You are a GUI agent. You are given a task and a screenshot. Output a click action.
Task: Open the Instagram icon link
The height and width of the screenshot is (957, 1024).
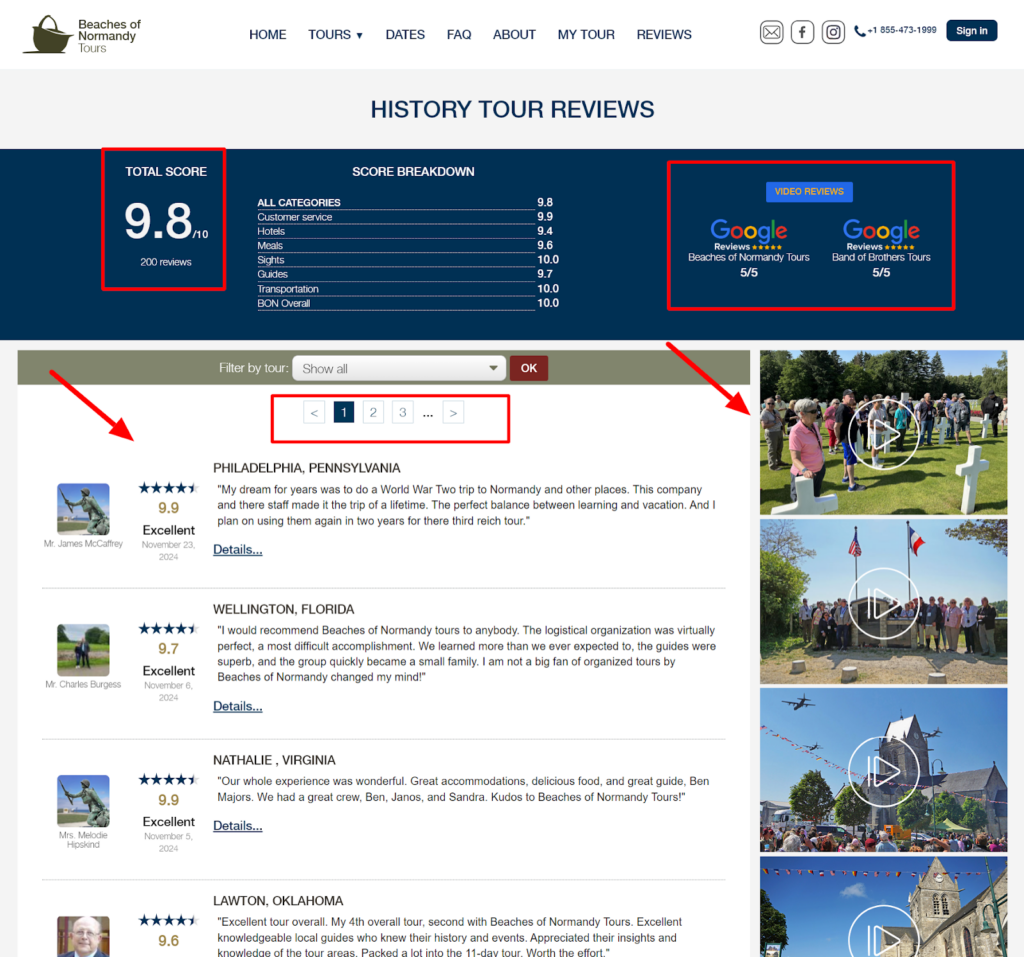833,32
